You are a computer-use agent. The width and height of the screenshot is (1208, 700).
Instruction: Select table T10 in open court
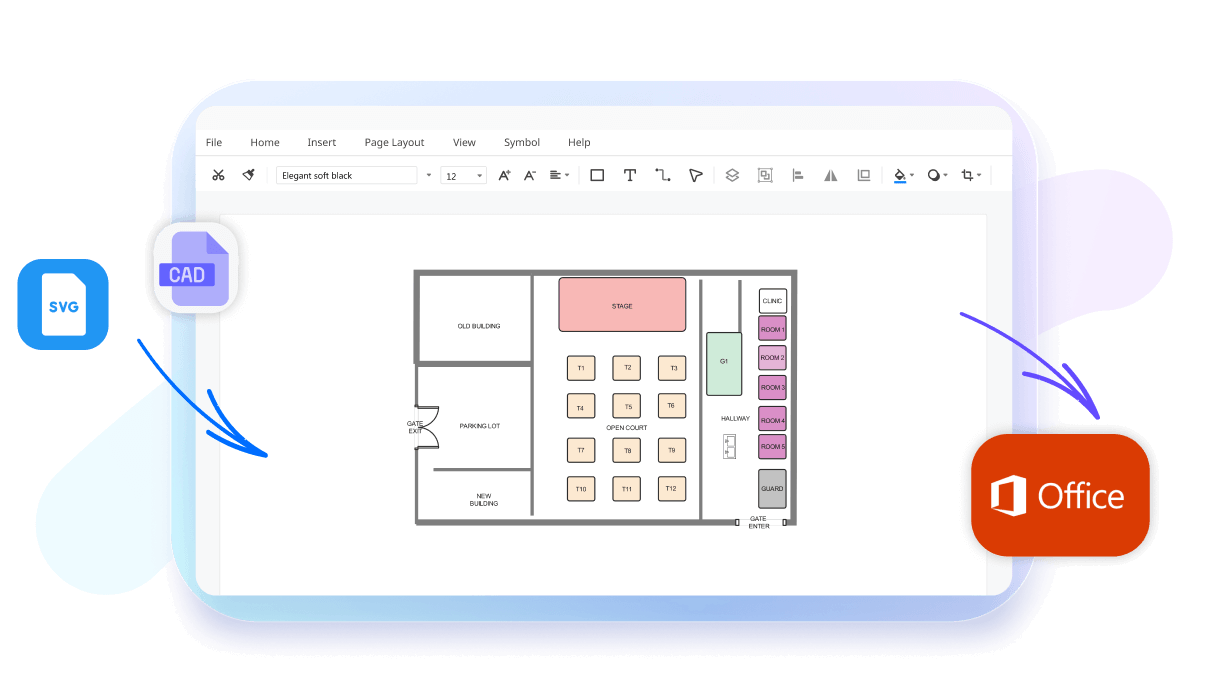pyautogui.click(x=581, y=488)
